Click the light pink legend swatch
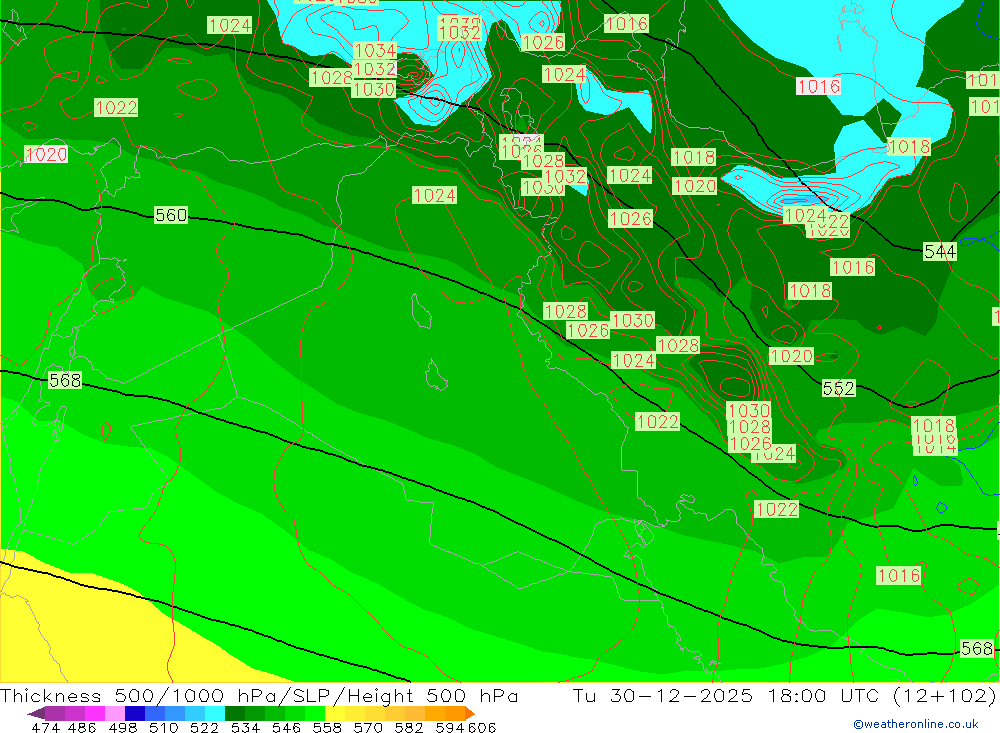Image resolution: width=1000 pixels, height=733 pixels. [115, 713]
